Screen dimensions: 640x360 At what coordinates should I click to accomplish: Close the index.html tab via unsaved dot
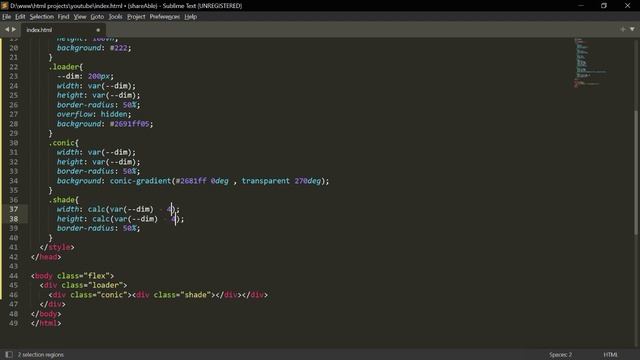tap(98, 30)
